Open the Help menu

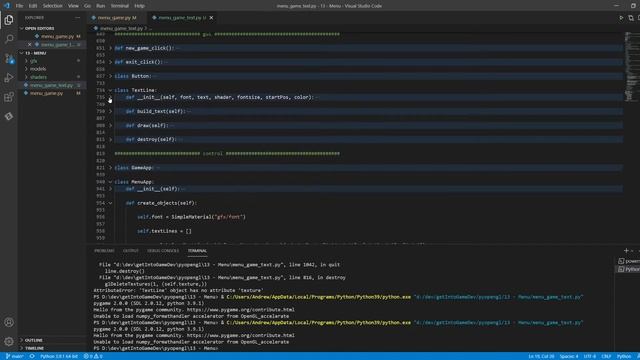139,6
